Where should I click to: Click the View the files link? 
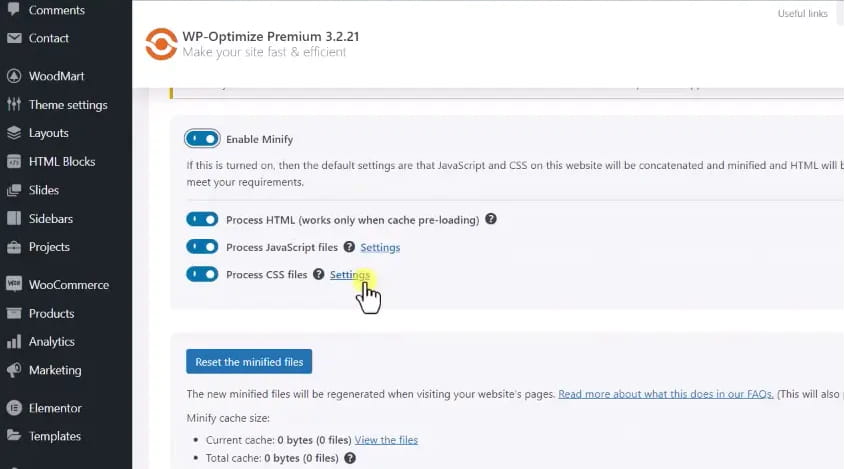(386, 440)
